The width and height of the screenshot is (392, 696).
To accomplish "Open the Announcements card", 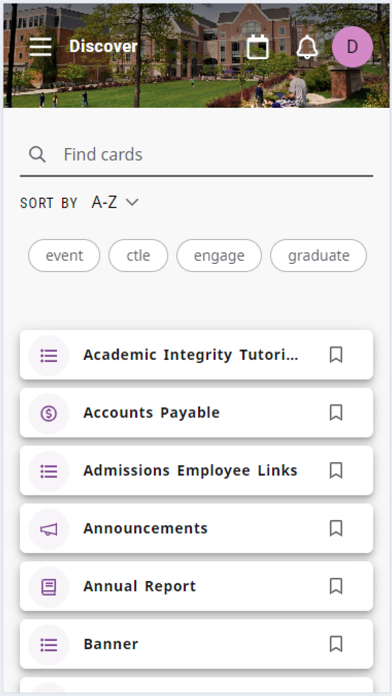I will (196, 528).
